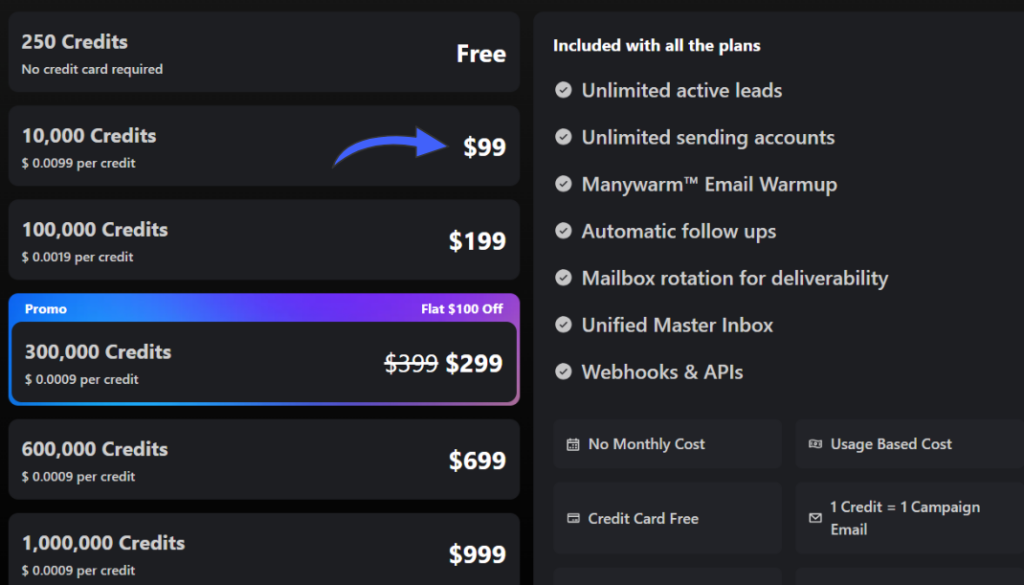Click the checkmark beside Automatic follow ups

(563, 231)
